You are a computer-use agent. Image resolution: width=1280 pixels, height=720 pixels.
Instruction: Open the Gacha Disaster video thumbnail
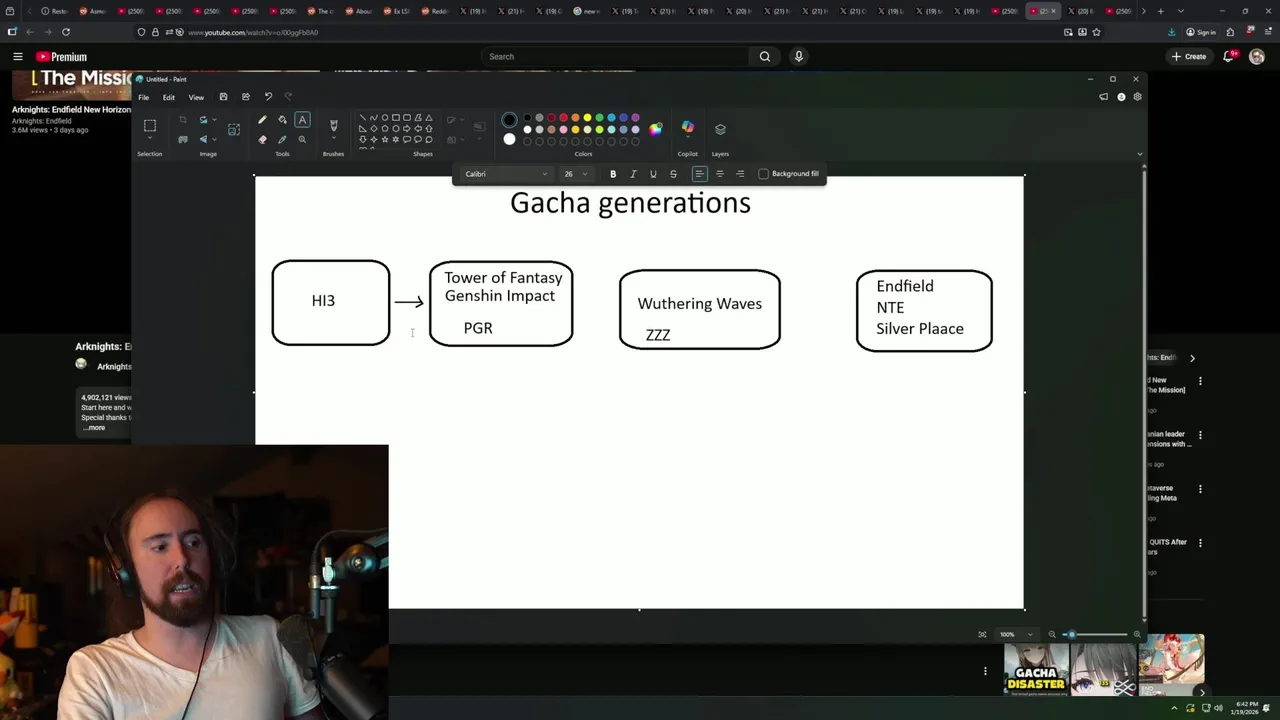click(1036, 669)
